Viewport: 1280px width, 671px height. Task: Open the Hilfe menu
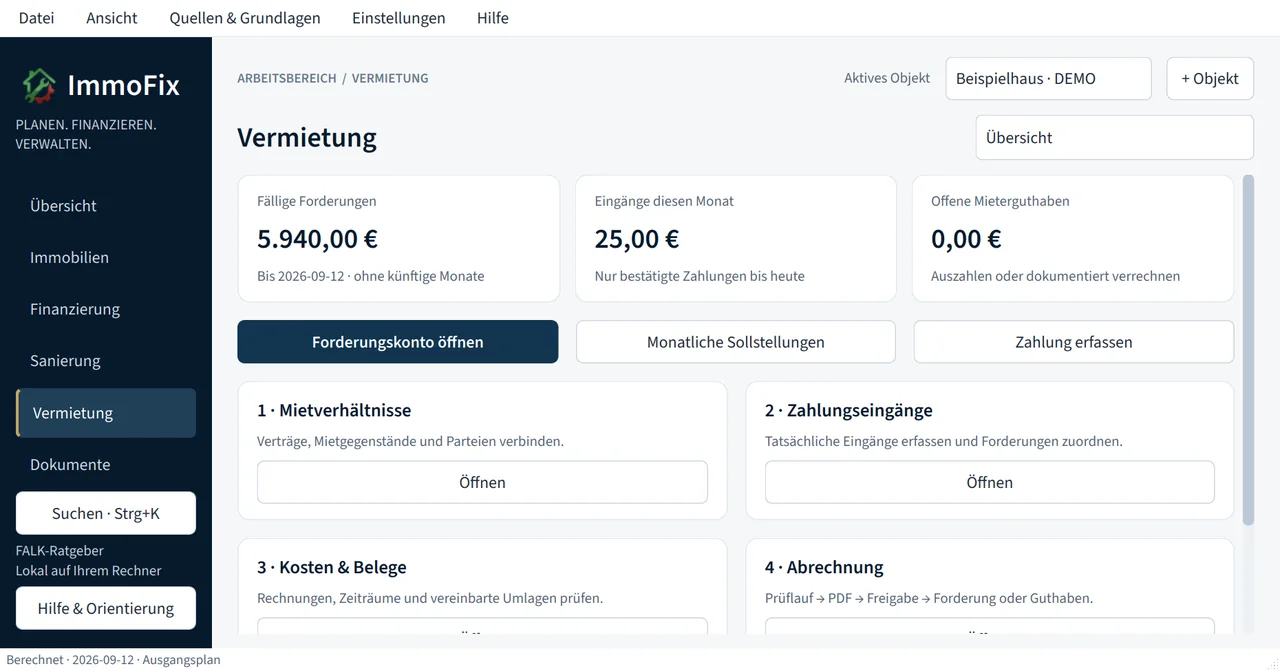pos(493,18)
